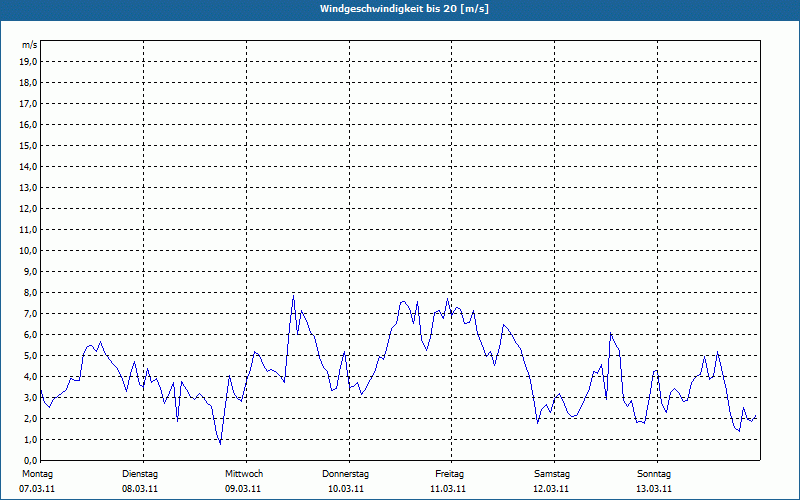Select the 3,0 y-axis value

click(31, 397)
